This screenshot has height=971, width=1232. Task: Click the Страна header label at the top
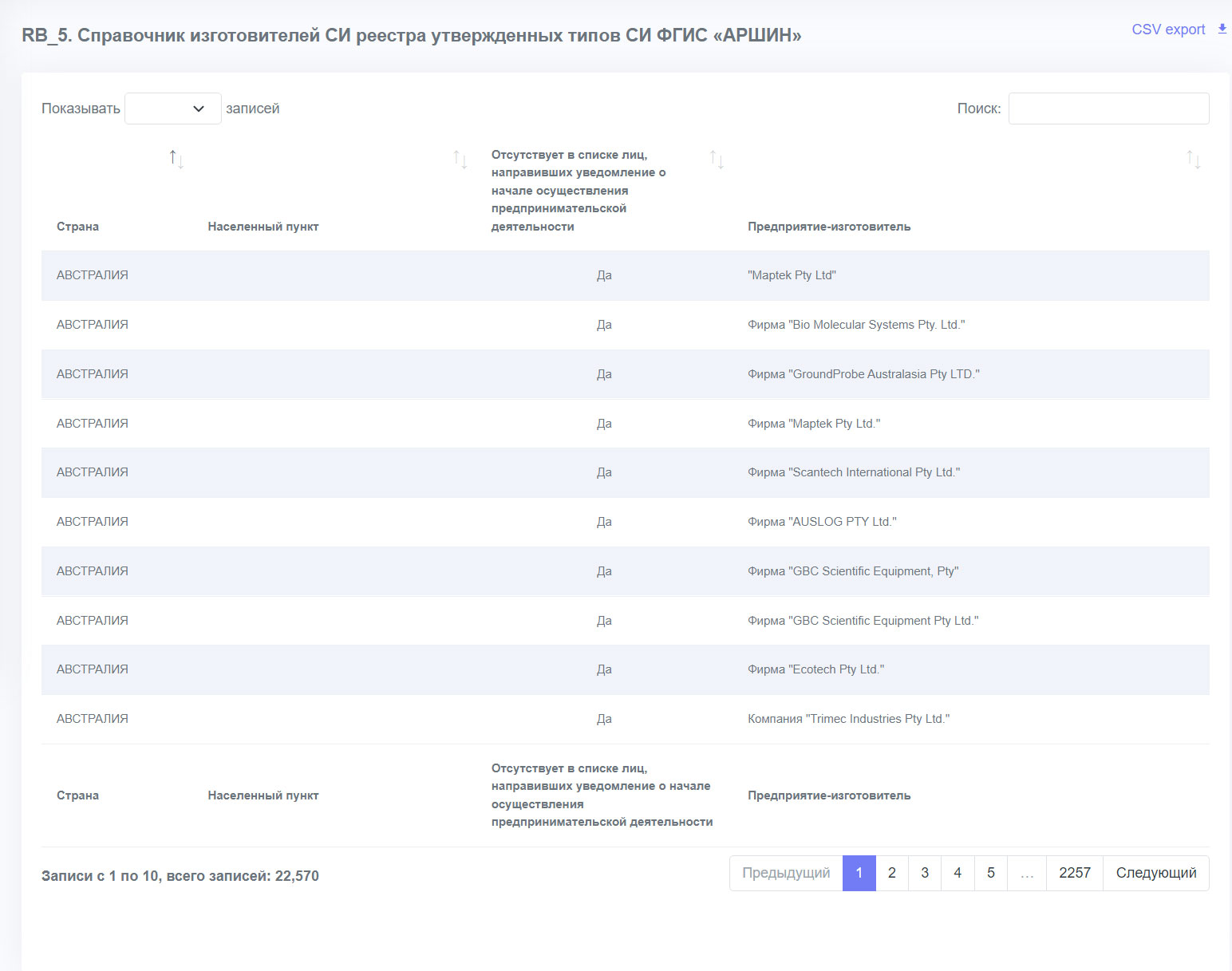pos(77,227)
